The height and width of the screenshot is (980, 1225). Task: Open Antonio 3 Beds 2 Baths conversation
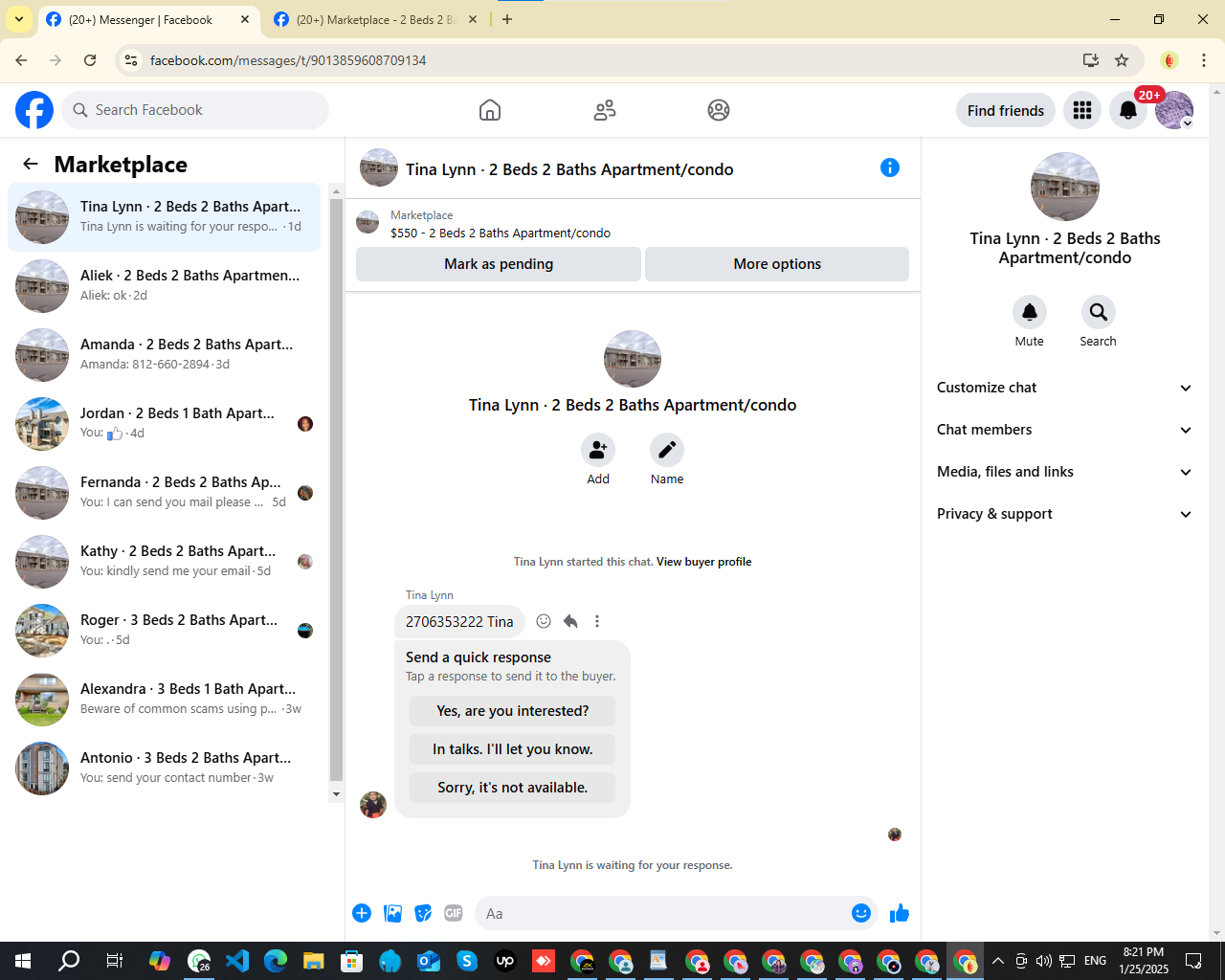pos(164,768)
